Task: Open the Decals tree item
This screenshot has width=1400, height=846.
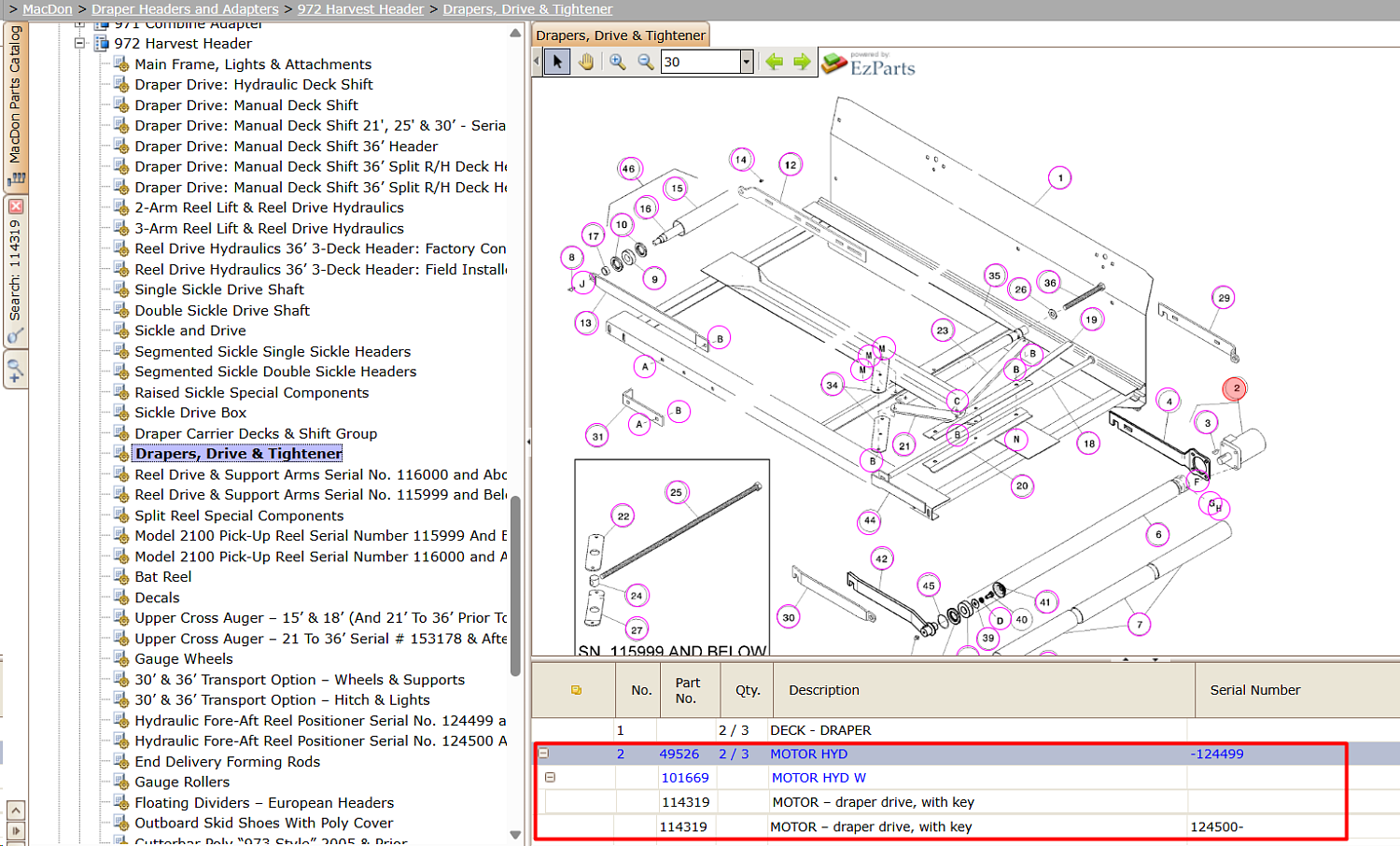Action: coord(157,598)
